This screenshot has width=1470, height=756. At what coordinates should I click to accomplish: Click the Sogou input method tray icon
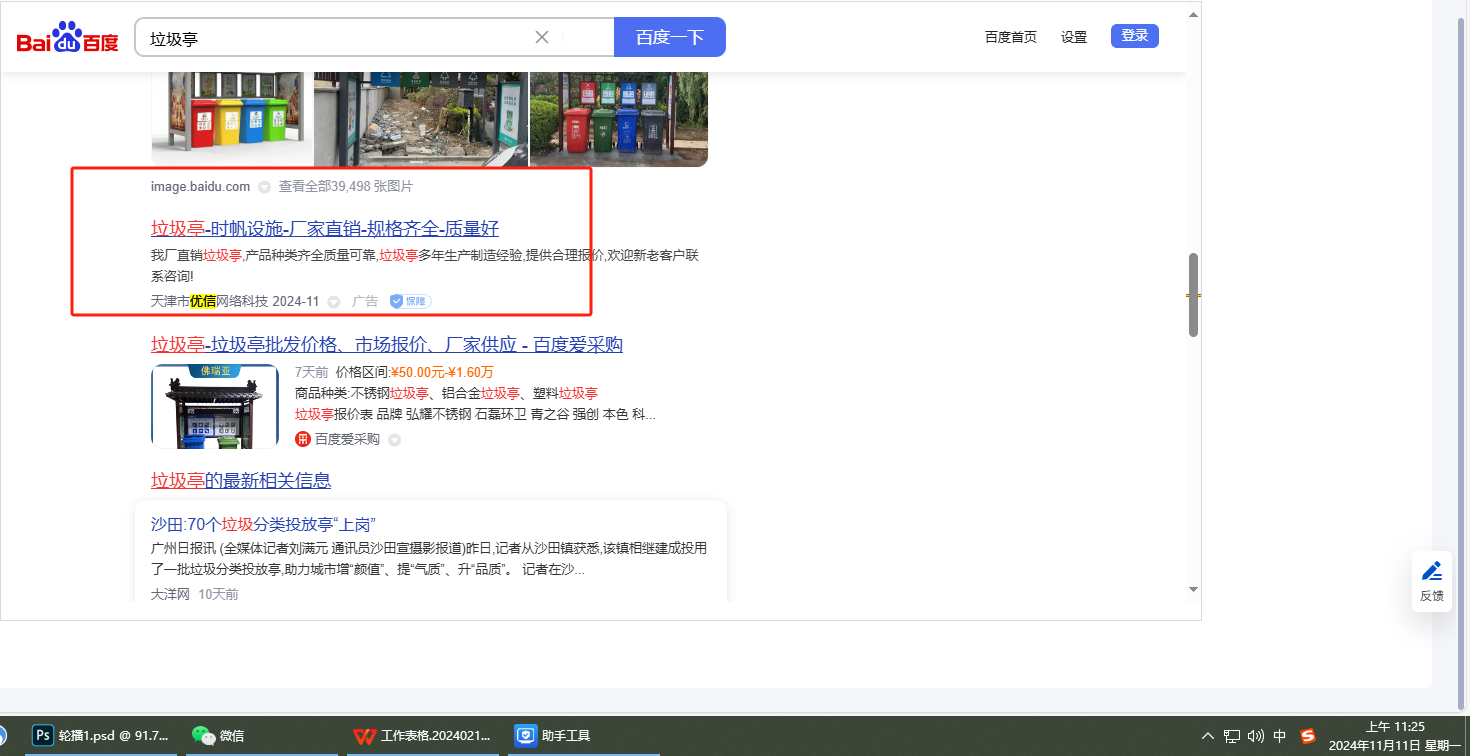[x=1307, y=736]
